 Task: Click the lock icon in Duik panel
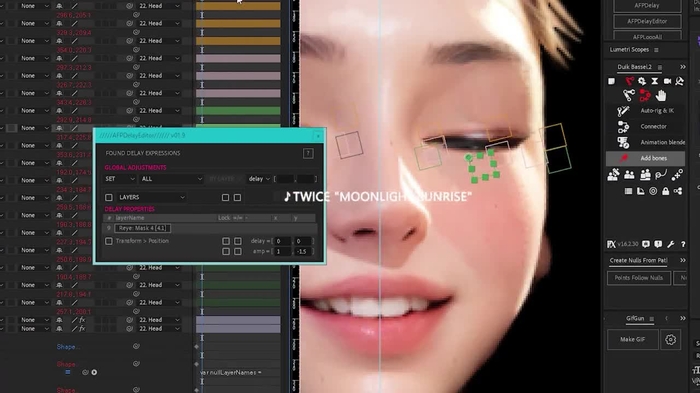coord(666,191)
